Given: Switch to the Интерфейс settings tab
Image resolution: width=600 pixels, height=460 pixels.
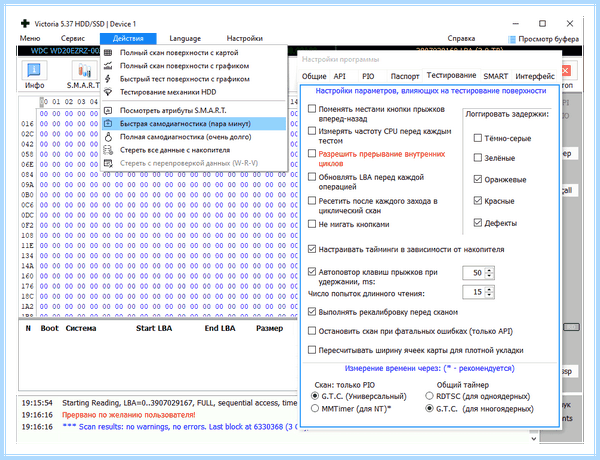Looking at the screenshot, I should tap(535, 76).
